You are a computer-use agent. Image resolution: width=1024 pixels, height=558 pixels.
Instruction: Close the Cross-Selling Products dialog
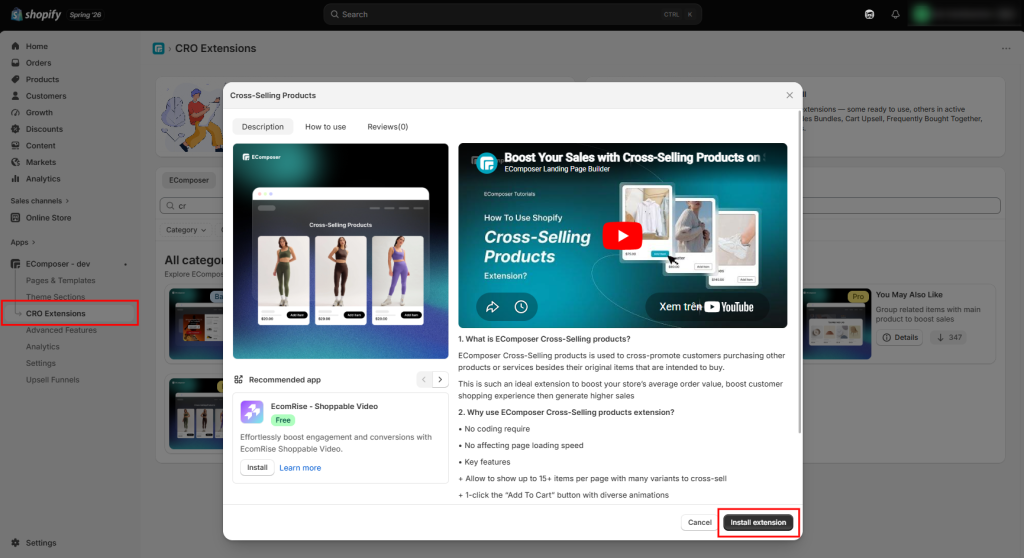790,95
